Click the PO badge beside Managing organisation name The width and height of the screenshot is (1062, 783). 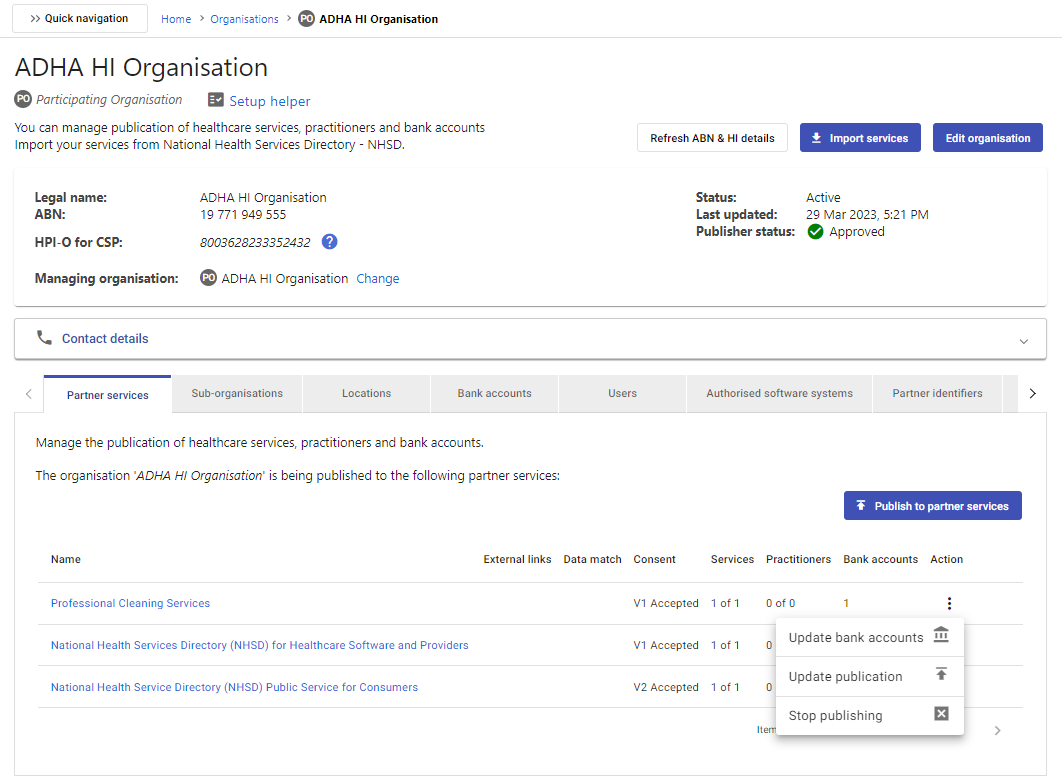point(208,278)
